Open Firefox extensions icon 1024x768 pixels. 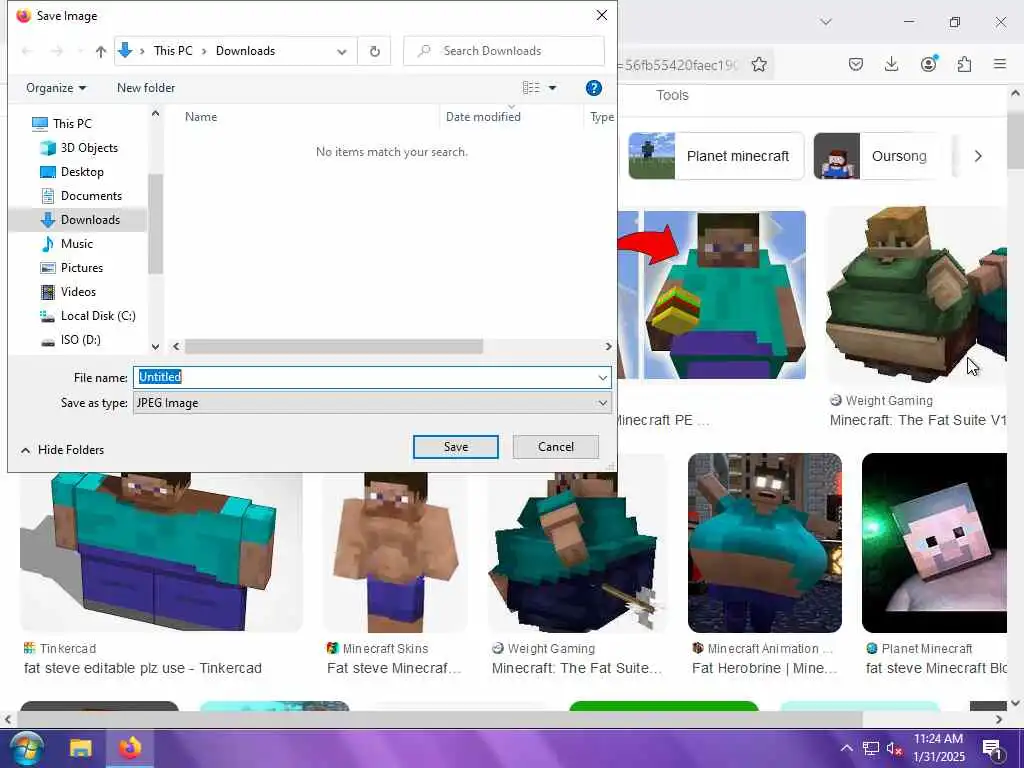(964, 64)
